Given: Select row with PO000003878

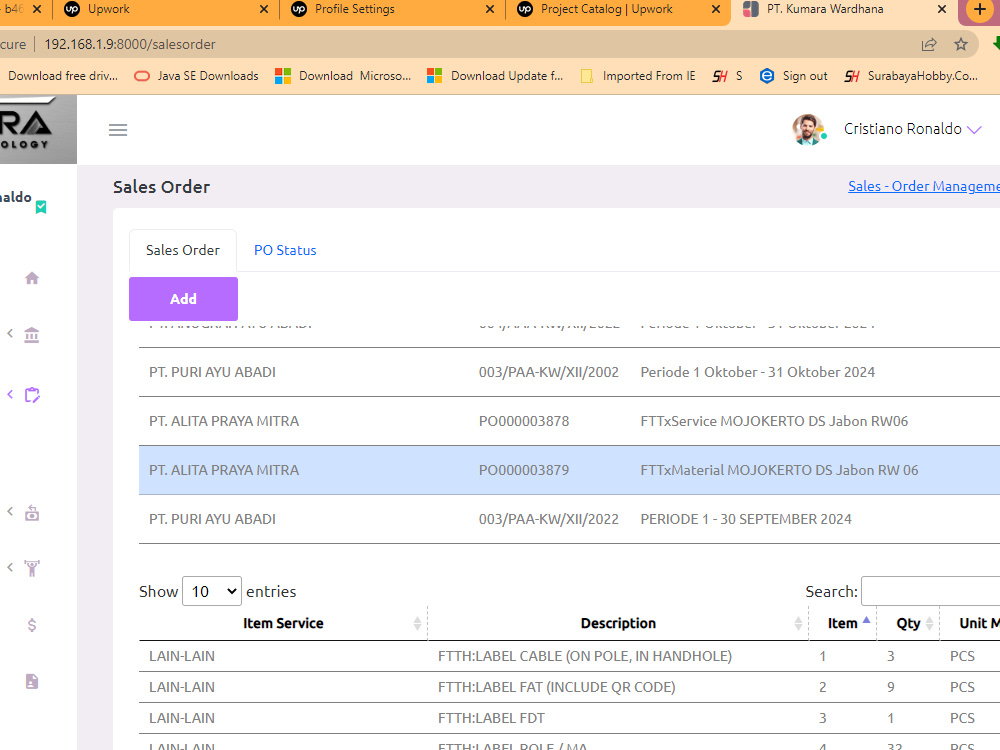Looking at the screenshot, I should click(570, 421).
